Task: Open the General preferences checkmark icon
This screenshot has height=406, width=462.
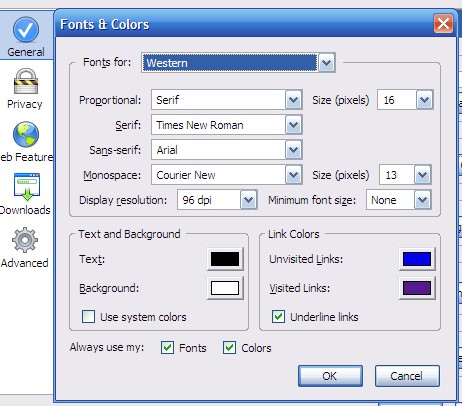Action: point(26,30)
